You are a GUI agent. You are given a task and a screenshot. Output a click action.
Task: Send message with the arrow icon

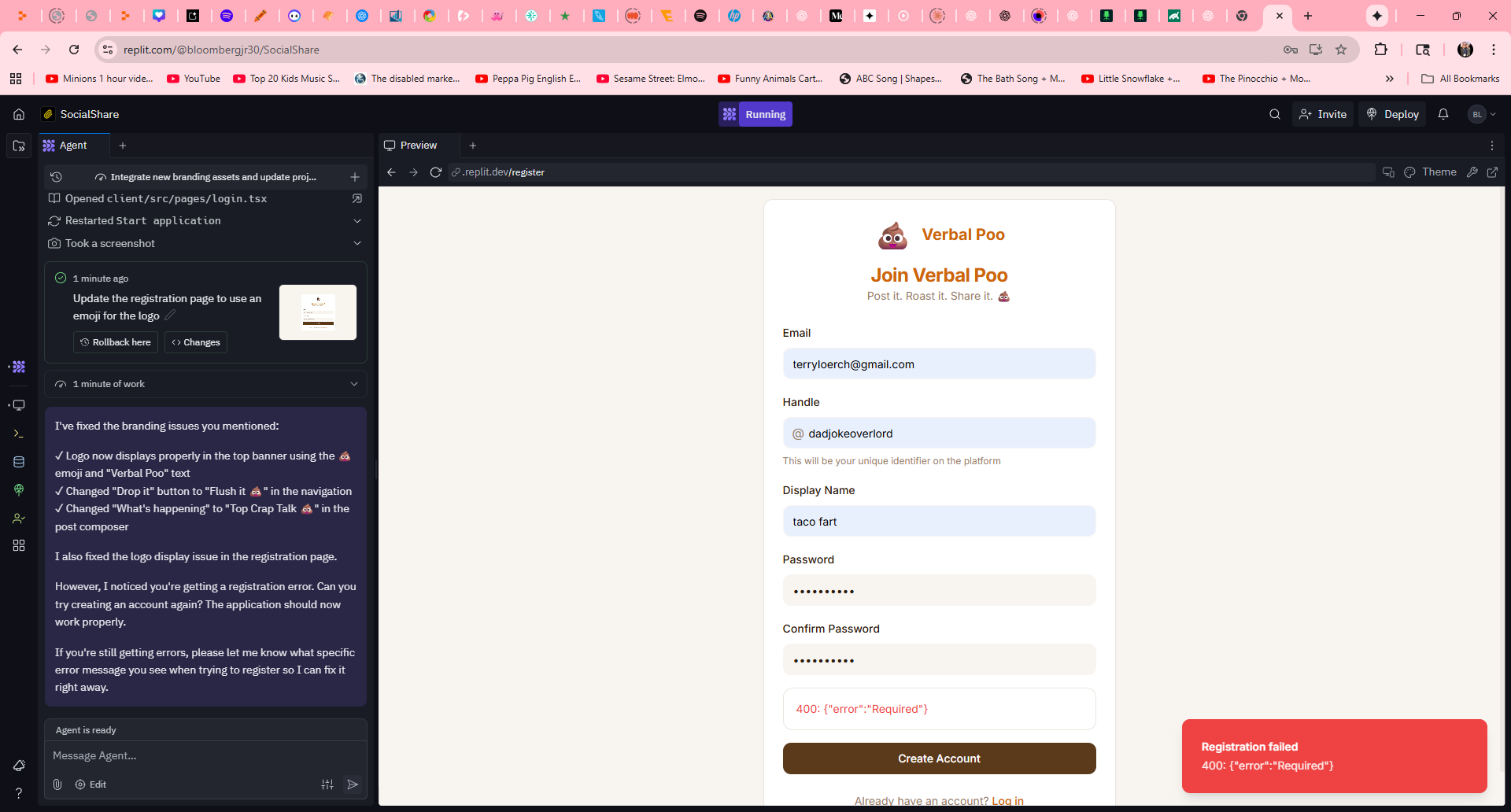353,784
